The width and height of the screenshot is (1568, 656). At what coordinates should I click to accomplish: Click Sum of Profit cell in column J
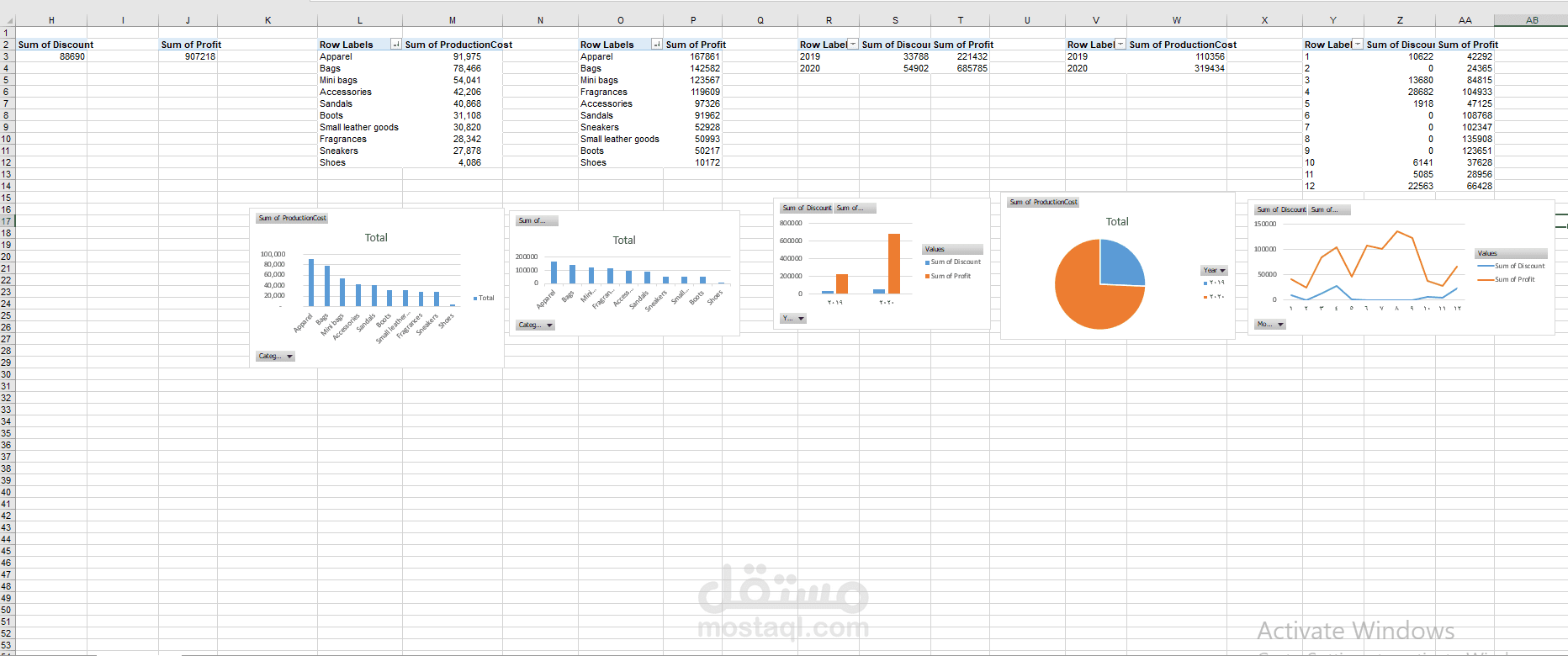(x=188, y=45)
